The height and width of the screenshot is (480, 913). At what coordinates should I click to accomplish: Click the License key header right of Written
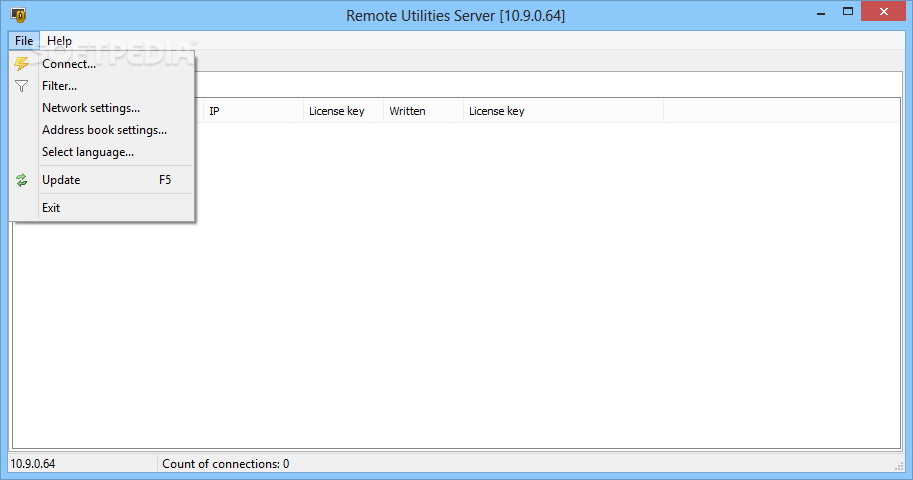pos(564,111)
